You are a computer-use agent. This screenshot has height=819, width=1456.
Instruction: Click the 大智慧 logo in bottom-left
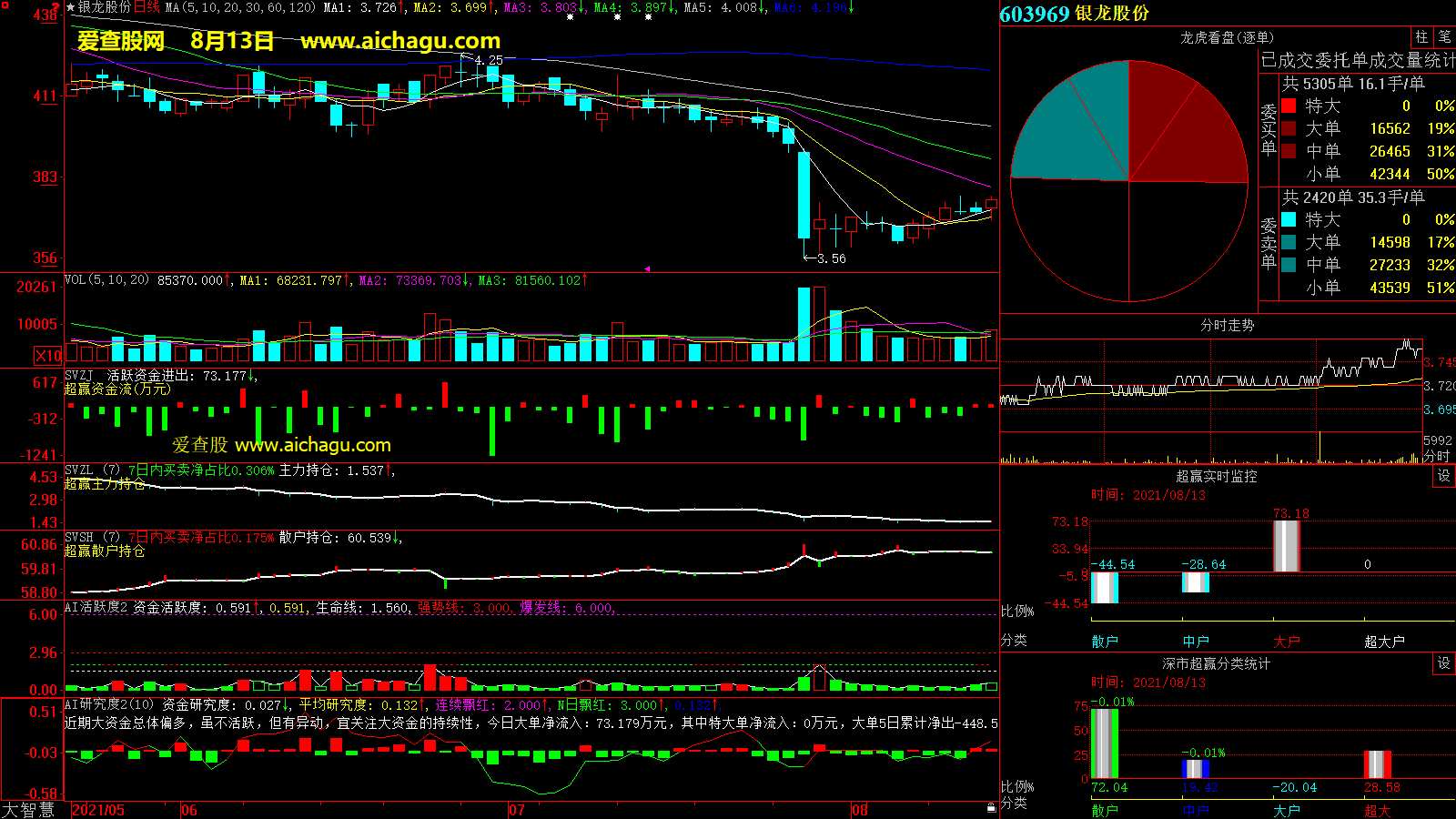click(x=28, y=810)
